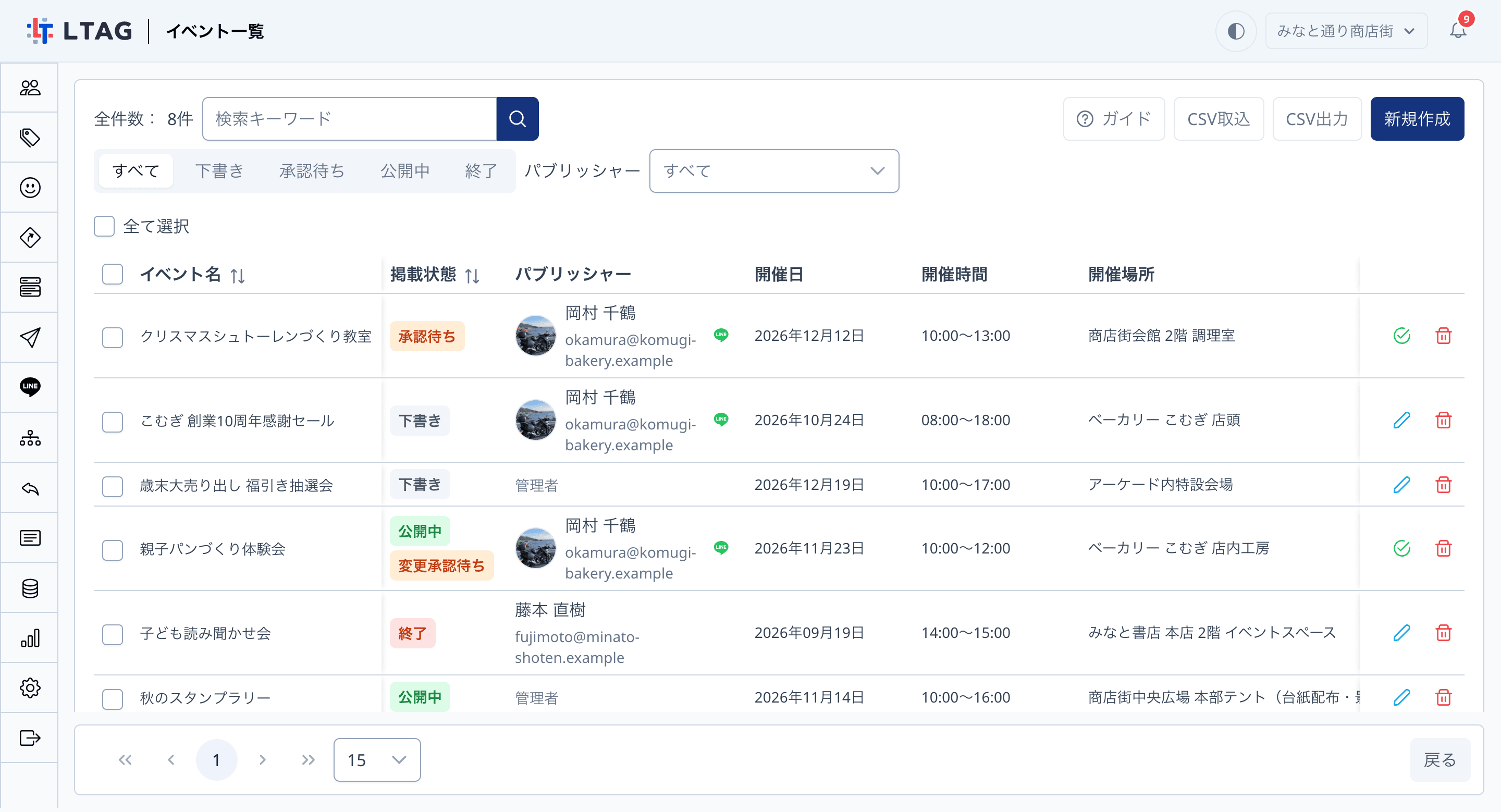Switch to 終了 tab

[x=481, y=171]
